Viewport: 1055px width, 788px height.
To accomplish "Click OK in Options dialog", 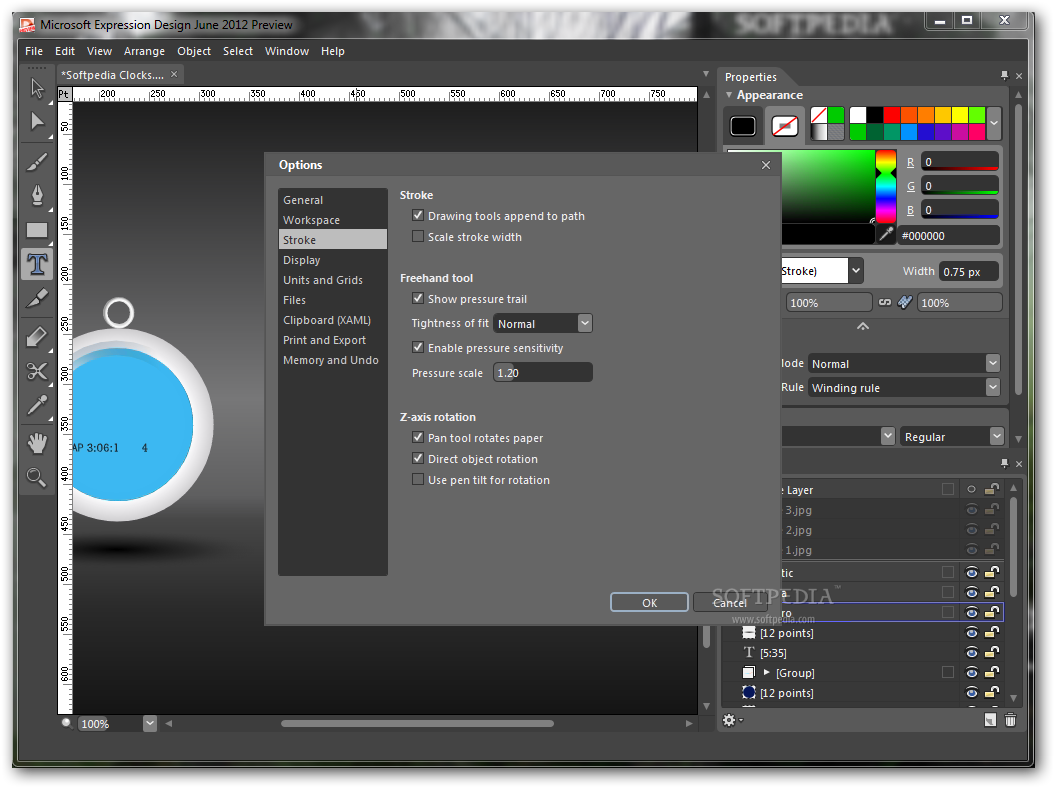I will click(x=649, y=602).
